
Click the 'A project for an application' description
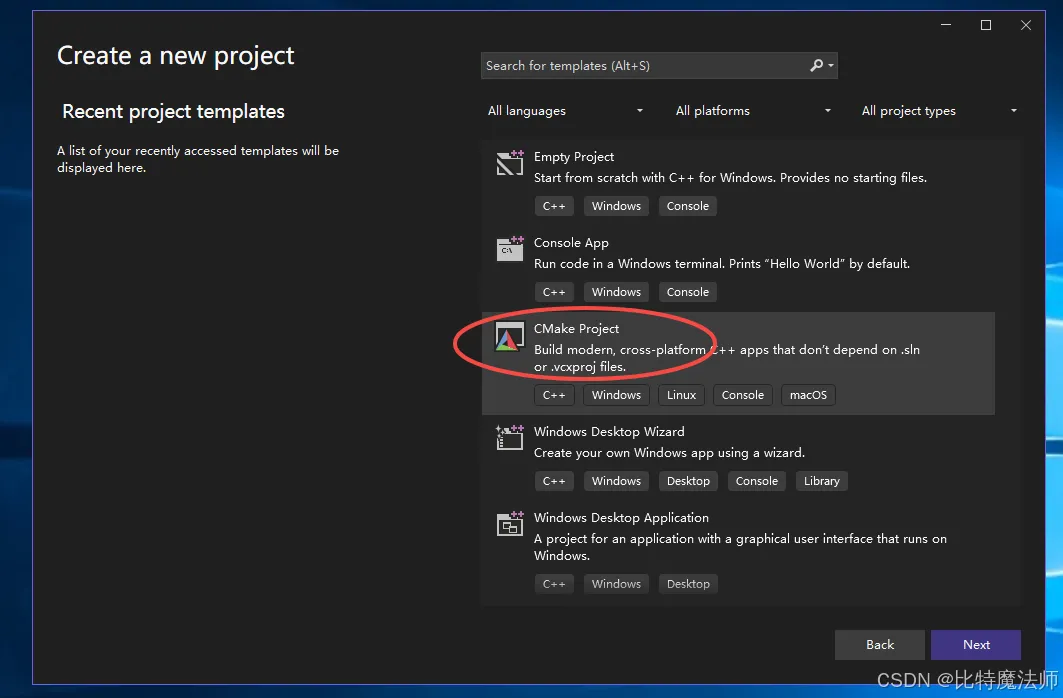point(740,547)
